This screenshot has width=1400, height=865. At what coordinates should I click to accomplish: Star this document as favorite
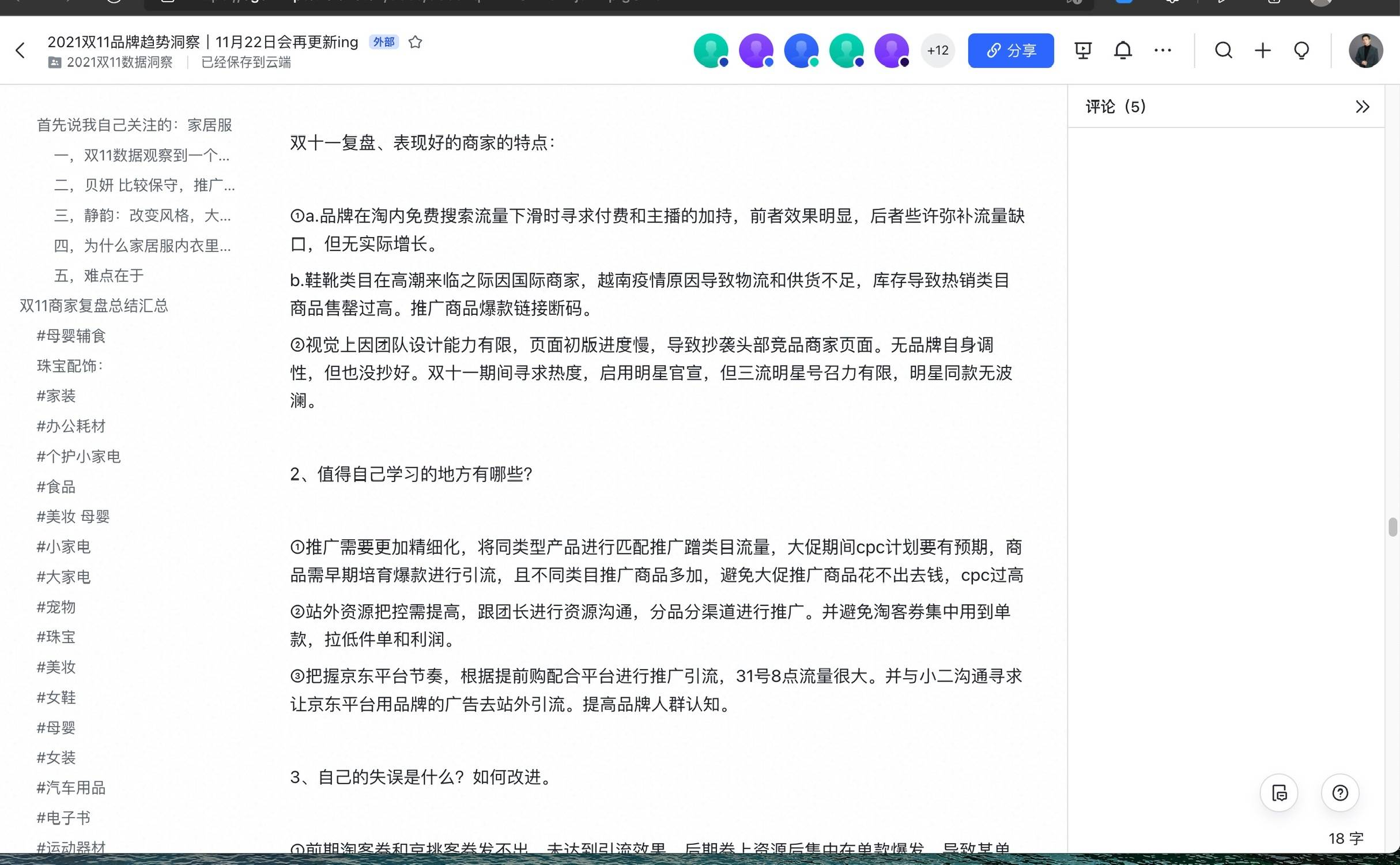coord(415,42)
